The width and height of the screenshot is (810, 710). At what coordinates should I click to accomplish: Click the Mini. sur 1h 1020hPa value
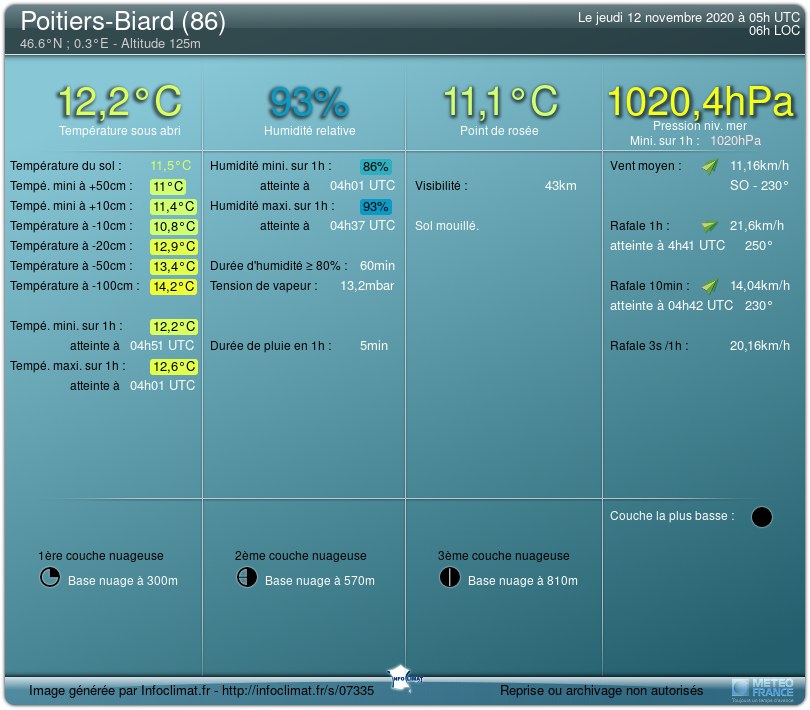[736, 141]
